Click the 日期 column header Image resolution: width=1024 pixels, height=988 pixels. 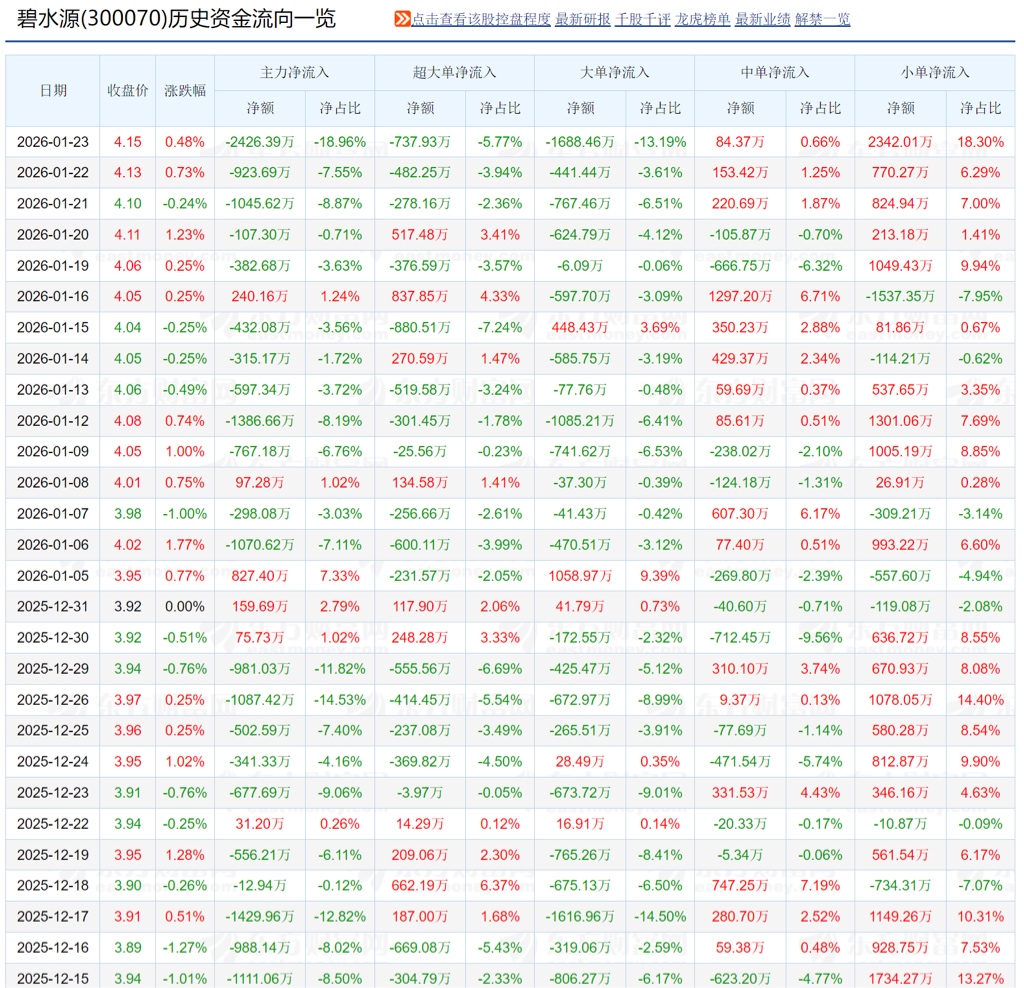click(53, 90)
